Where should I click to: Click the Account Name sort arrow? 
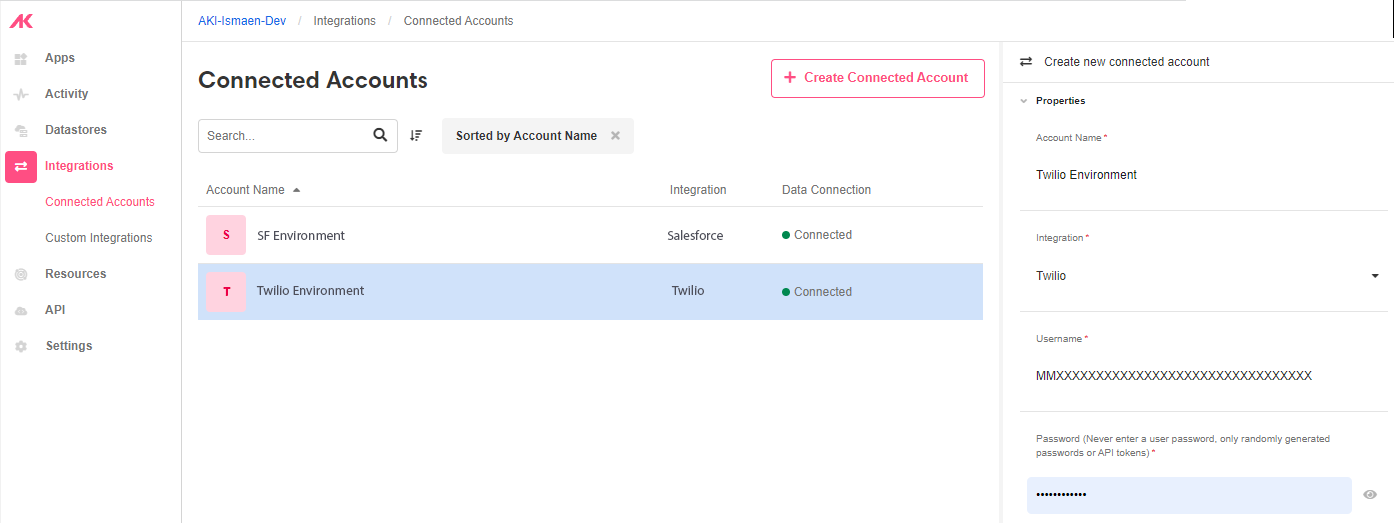[296, 190]
